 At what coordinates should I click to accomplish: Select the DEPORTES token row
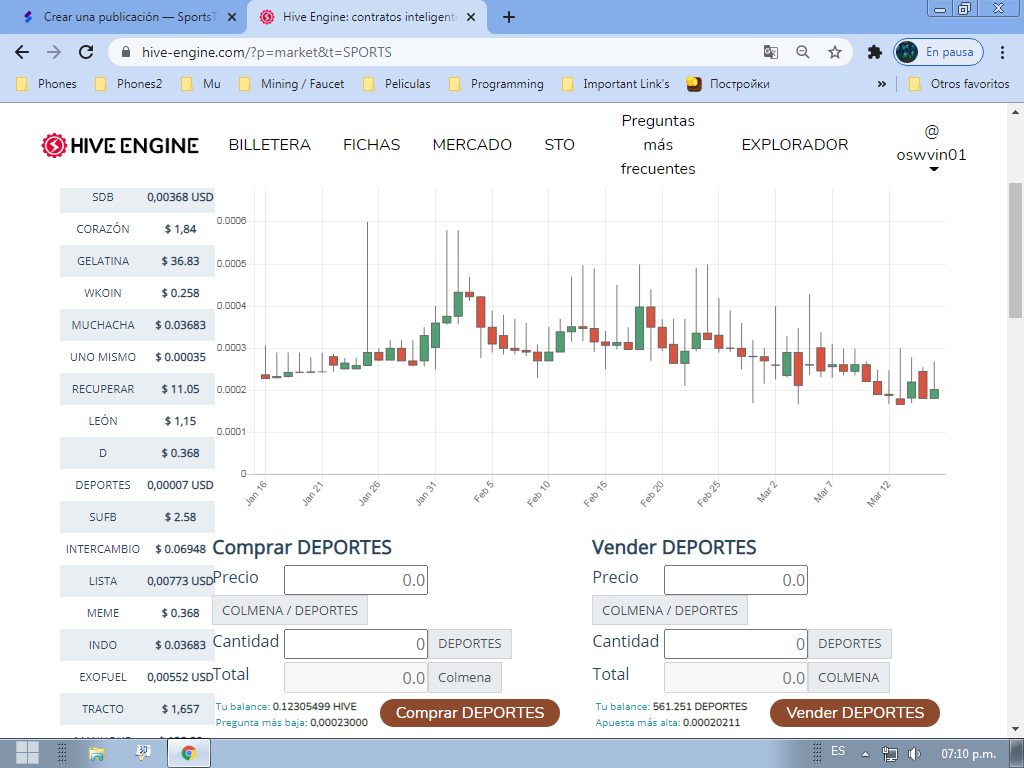pyautogui.click(x=137, y=485)
